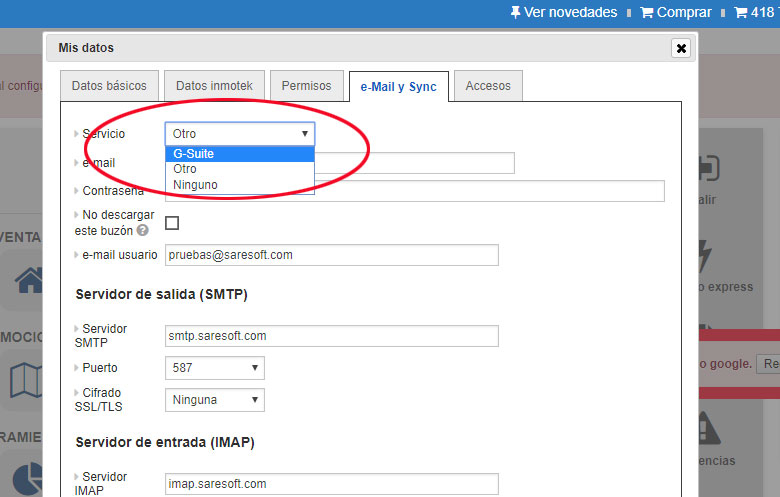This screenshot has width=780, height=497.
Task: Click the house icon in background sidebar
Action: (29, 280)
